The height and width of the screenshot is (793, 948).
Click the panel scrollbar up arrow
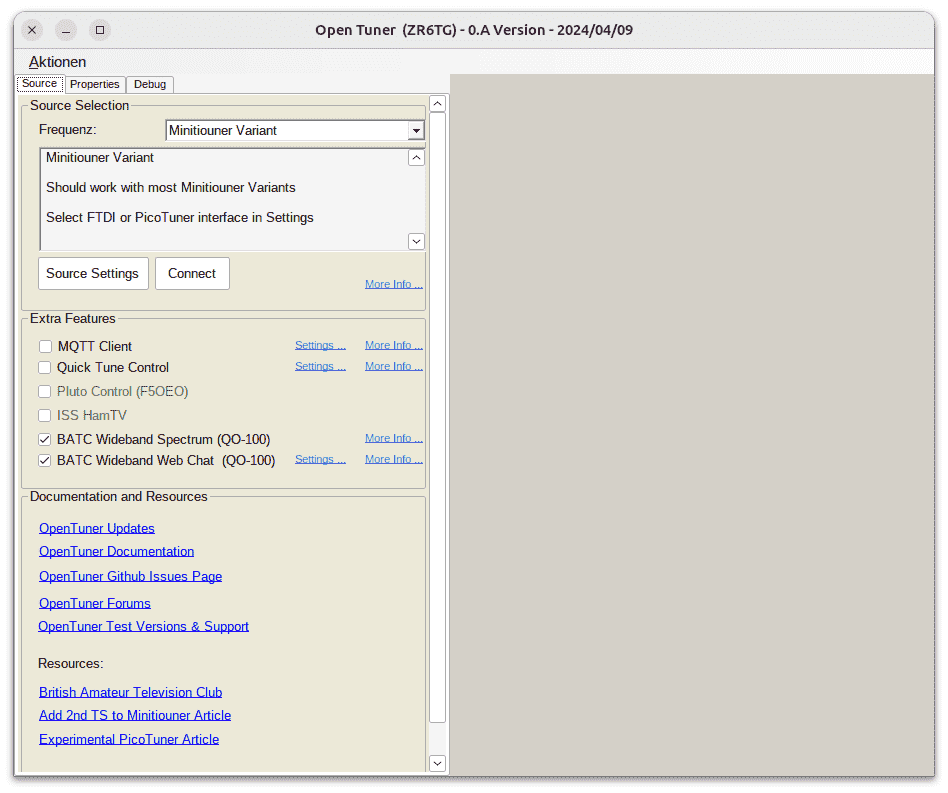(x=437, y=104)
